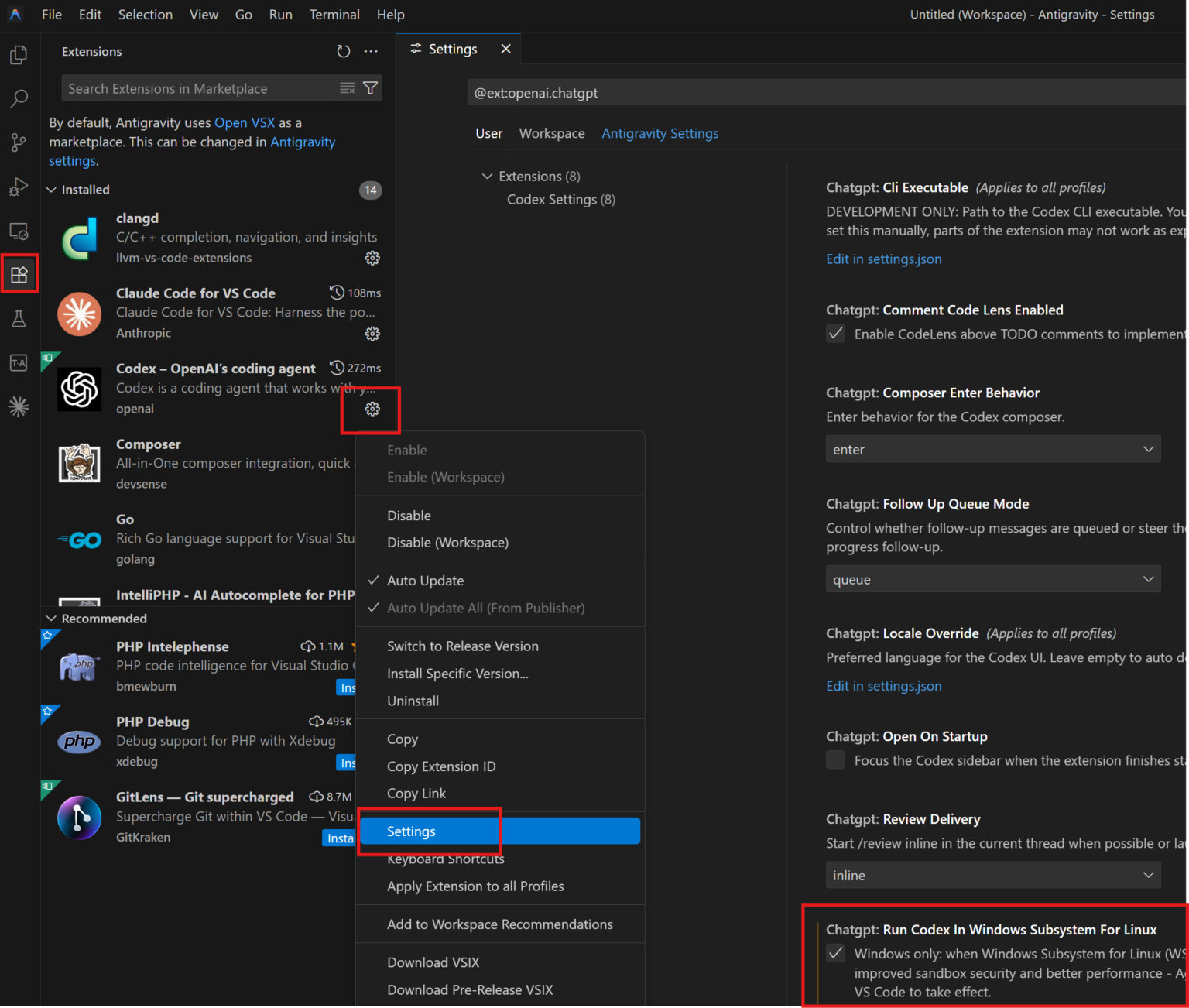The width and height of the screenshot is (1189, 1008).
Task: Open the Extensions view icon
Action: pyautogui.click(x=19, y=274)
